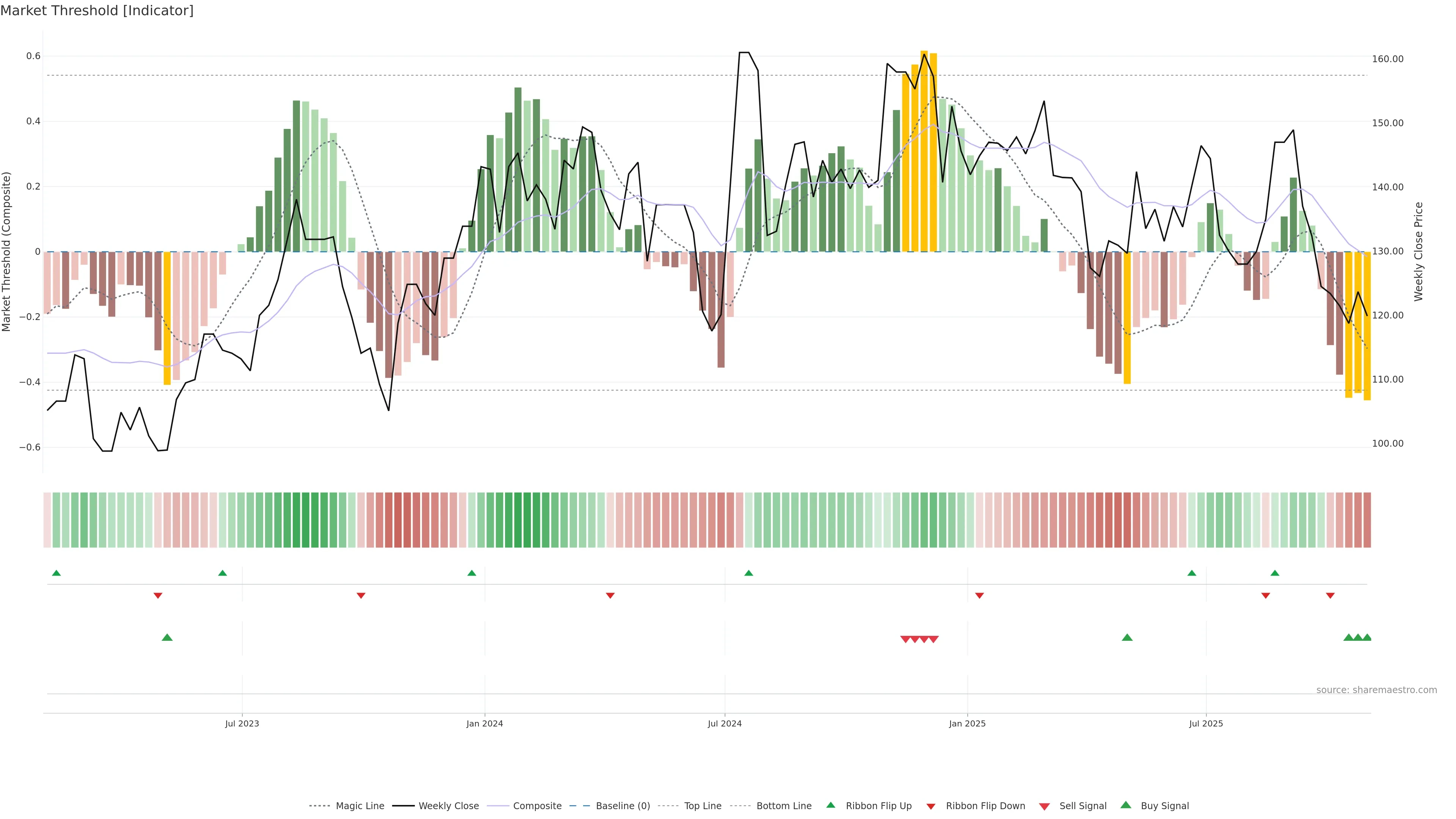Click the Market Threshold [Indicator] title
The height and width of the screenshot is (819, 1456).
point(97,11)
